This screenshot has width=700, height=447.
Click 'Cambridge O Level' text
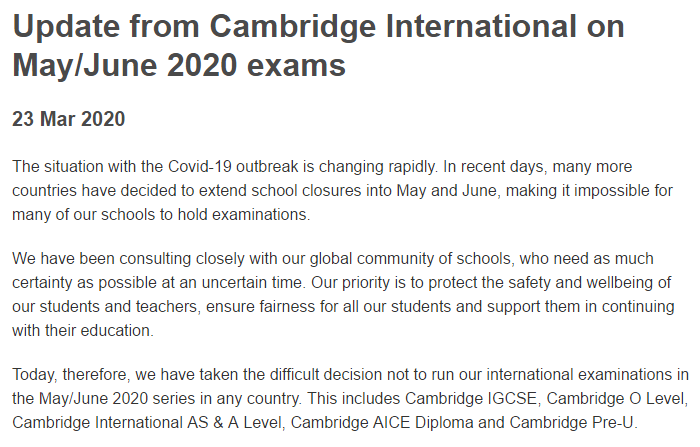616,398
